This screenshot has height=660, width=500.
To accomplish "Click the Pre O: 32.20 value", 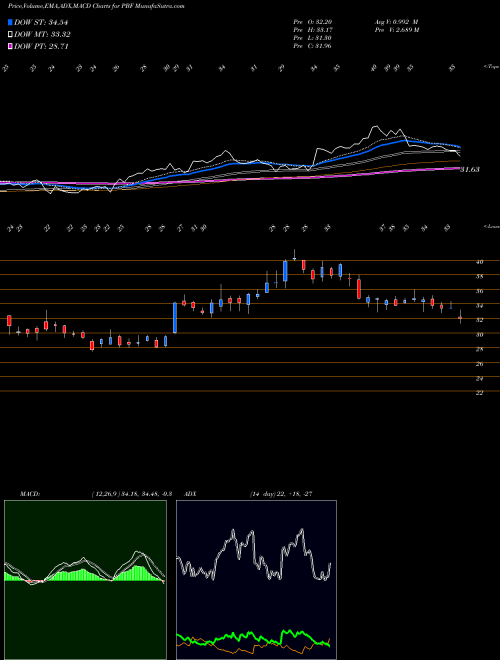I will [313, 22].
